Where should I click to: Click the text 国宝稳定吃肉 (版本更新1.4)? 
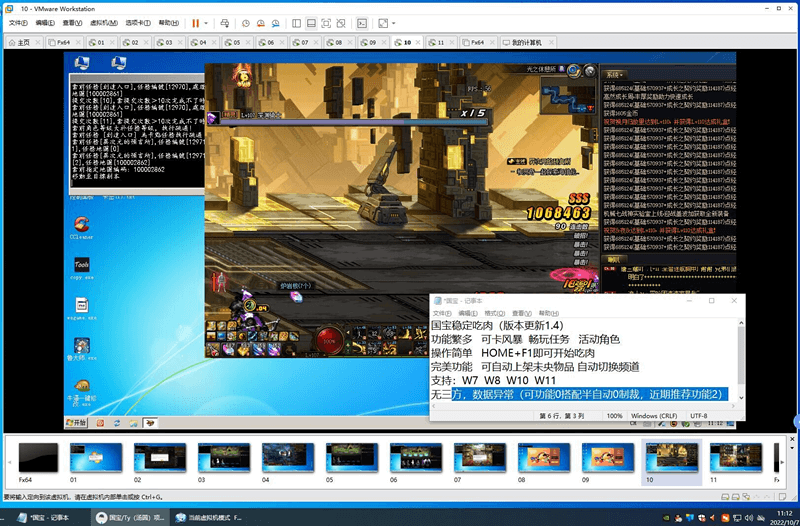point(497,325)
